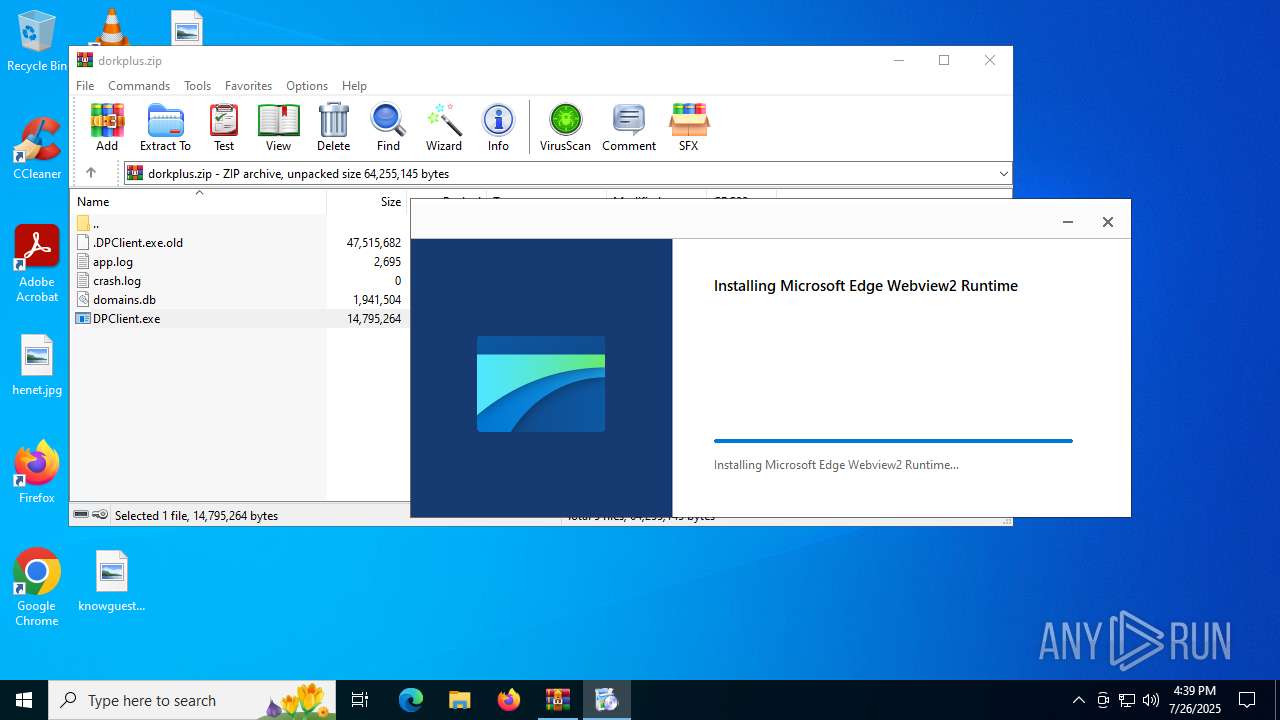Select domains.db file
Image resolution: width=1280 pixels, height=720 pixels.
click(238, 299)
